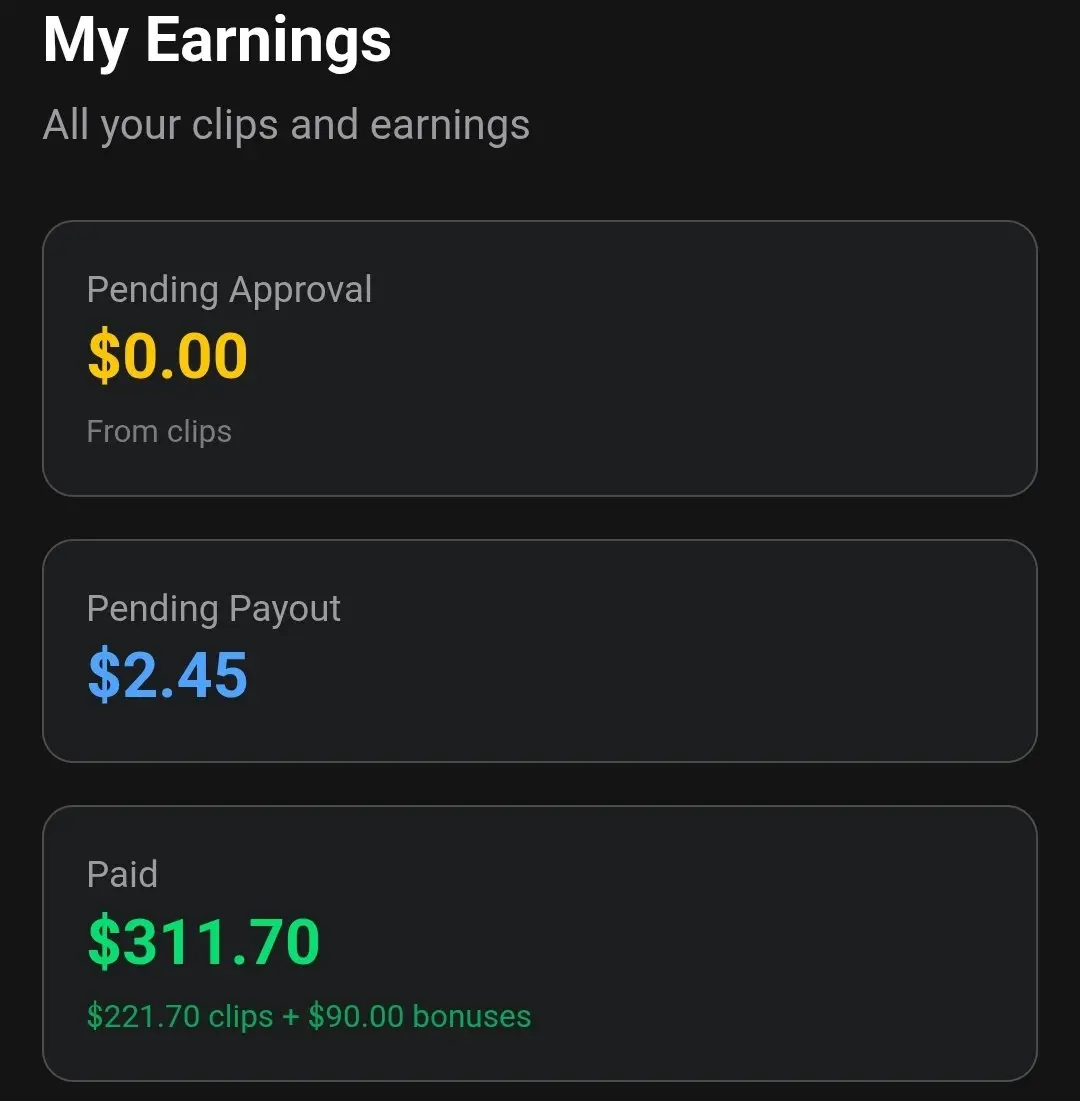The width and height of the screenshot is (1080, 1101).
Task: Select the blue $2.45 payout amount
Action: tap(167, 675)
